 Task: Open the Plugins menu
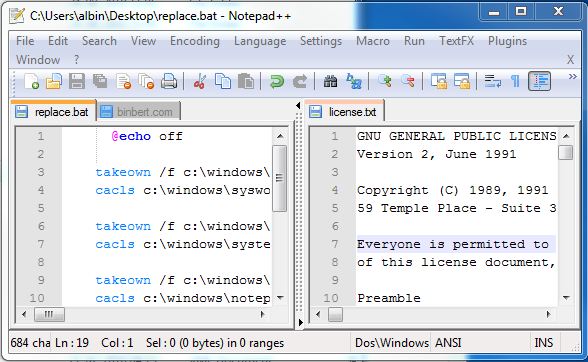[x=507, y=41]
